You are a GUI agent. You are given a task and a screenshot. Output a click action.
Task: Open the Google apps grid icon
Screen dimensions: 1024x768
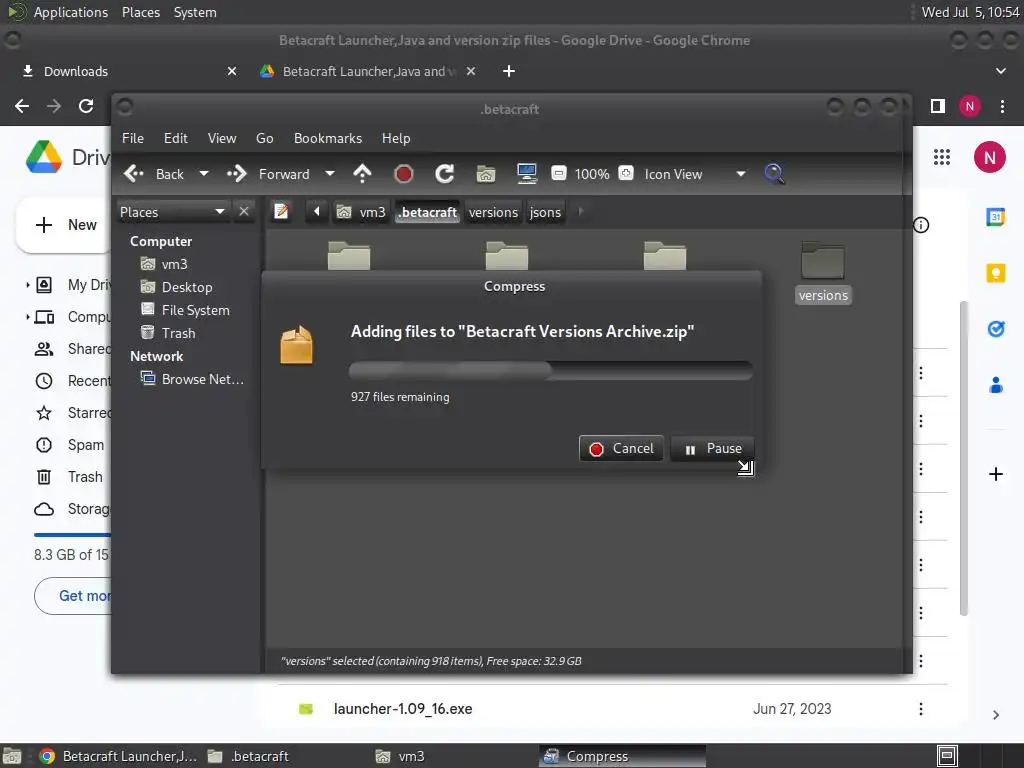[942, 157]
